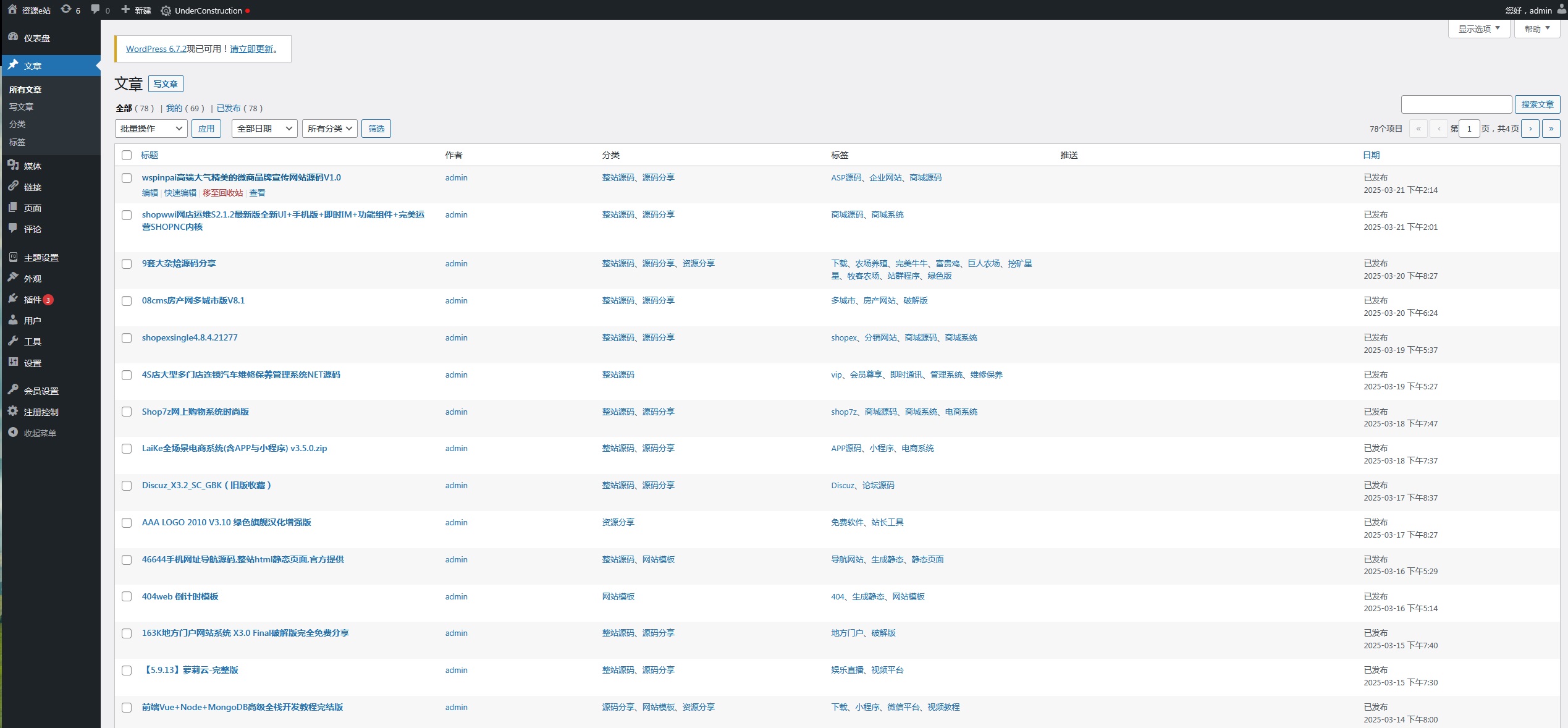The height and width of the screenshot is (728, 1568).
Task: Click the 新建 plus icon
Action: pos(125,10)
